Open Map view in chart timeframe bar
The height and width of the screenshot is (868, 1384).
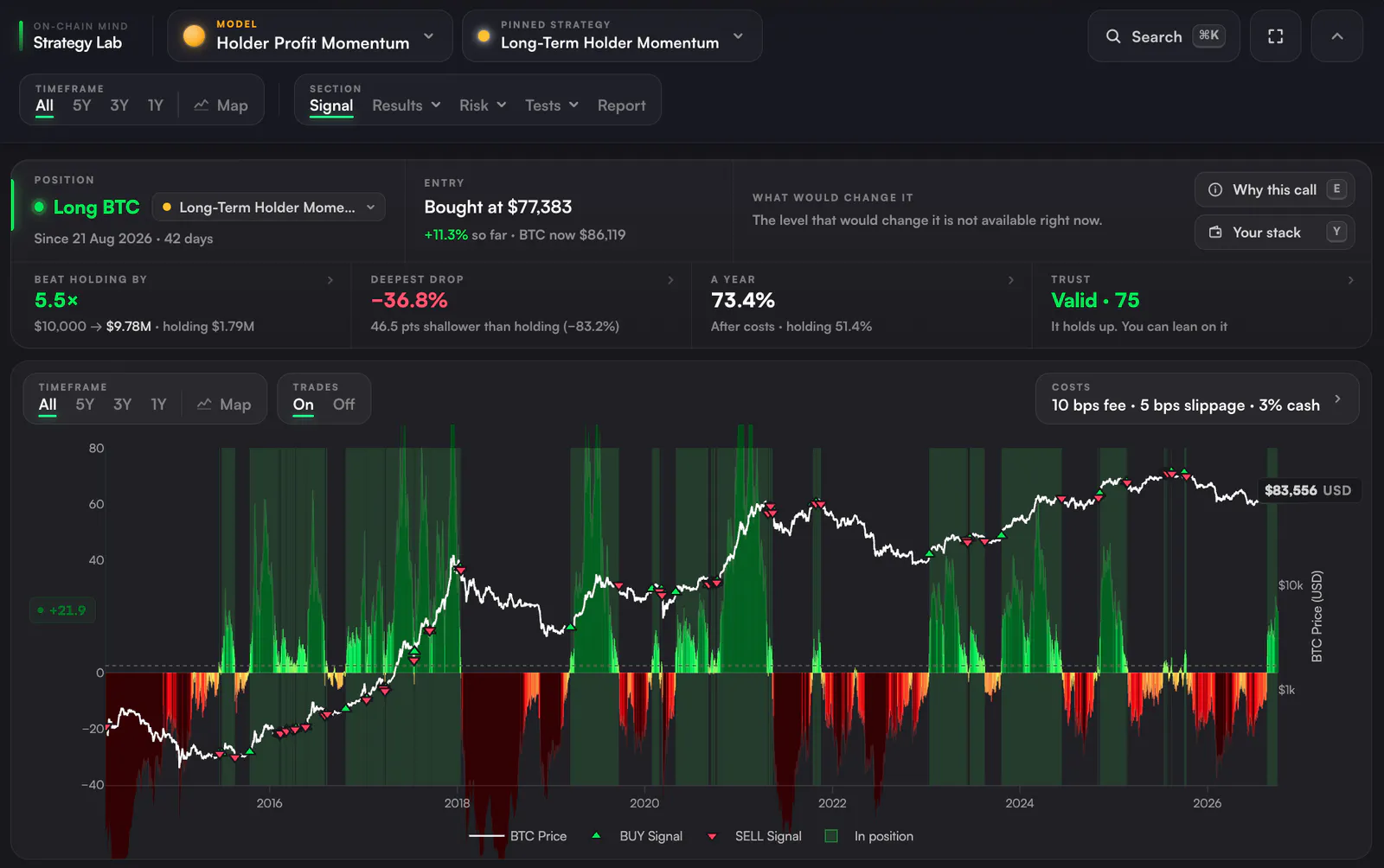[223, 405]
